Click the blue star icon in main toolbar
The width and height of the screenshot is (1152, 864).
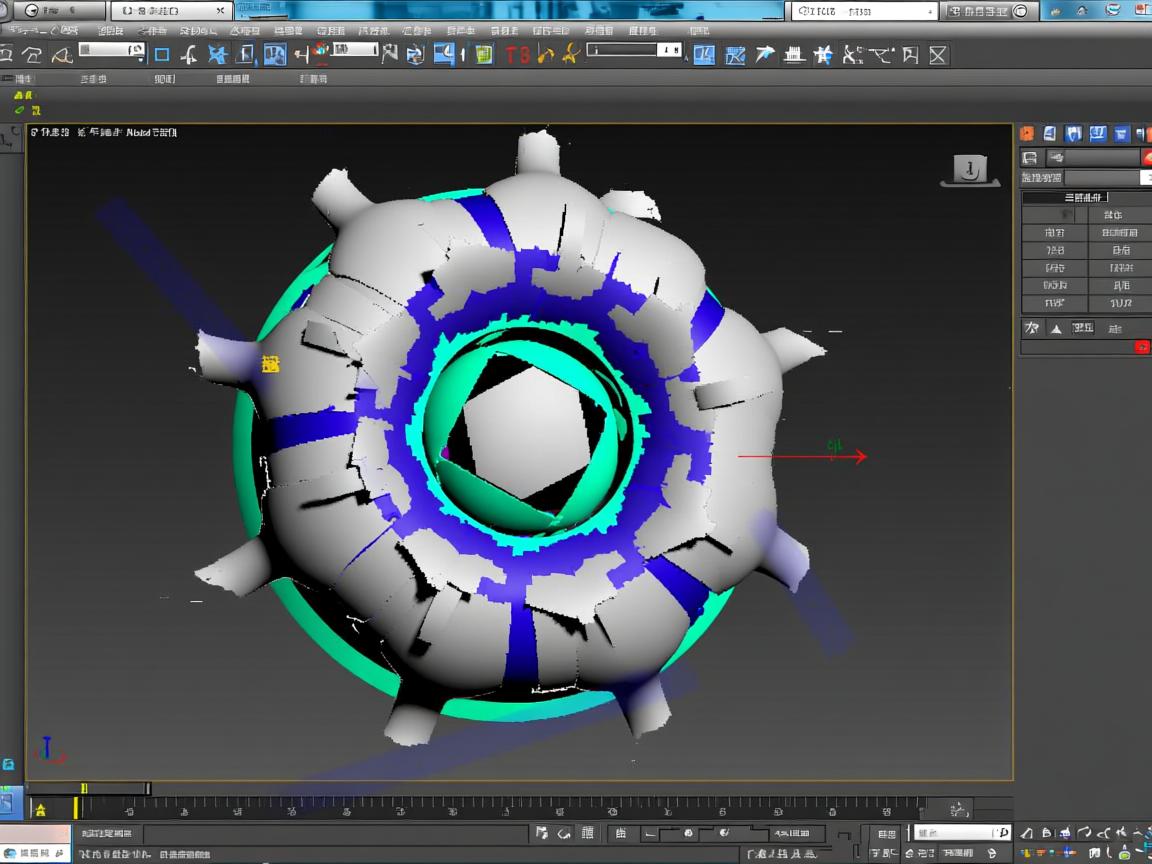tap(217, 55)
